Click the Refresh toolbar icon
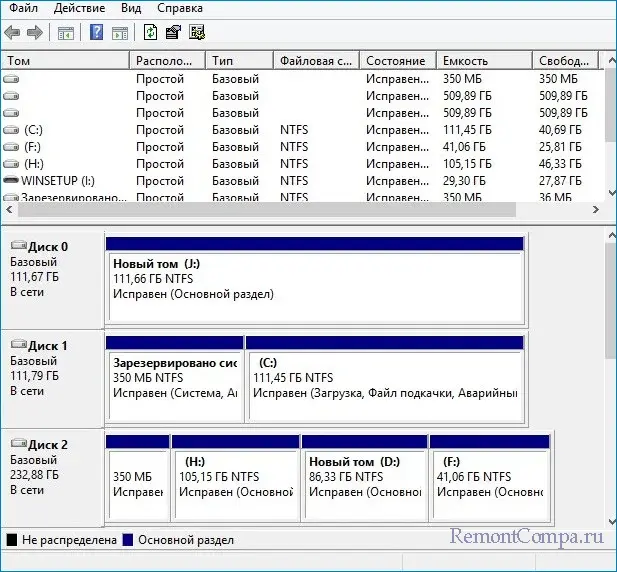Screen dimensions: 617x572 click(150, 33)
